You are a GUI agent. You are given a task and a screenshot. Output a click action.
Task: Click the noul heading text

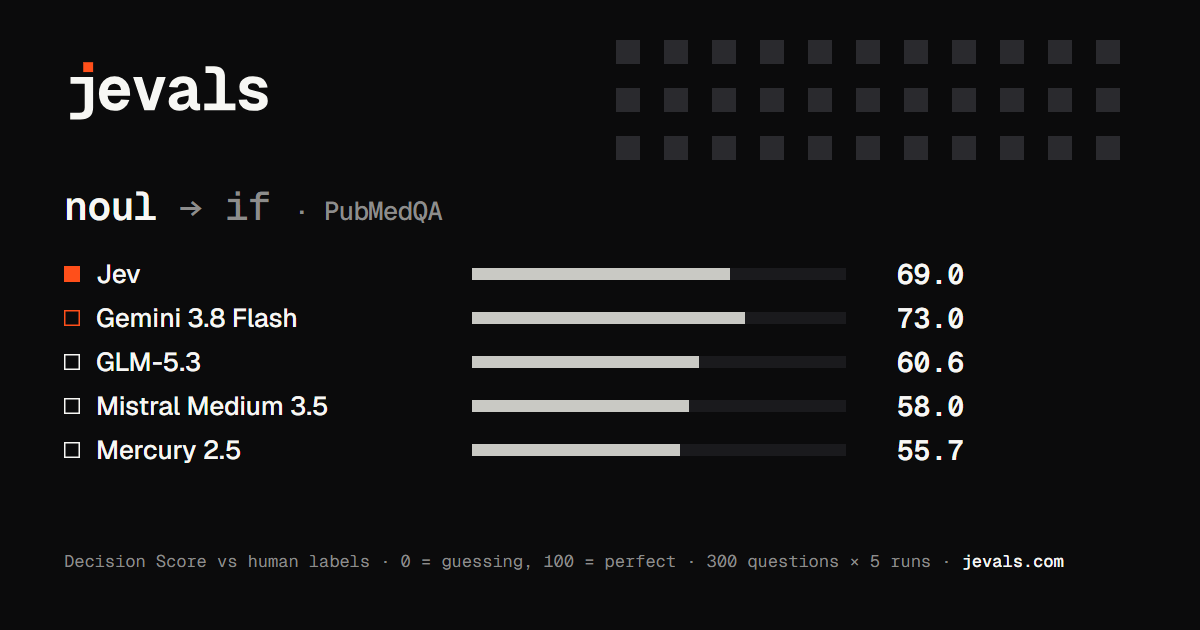tap(110, 207)
